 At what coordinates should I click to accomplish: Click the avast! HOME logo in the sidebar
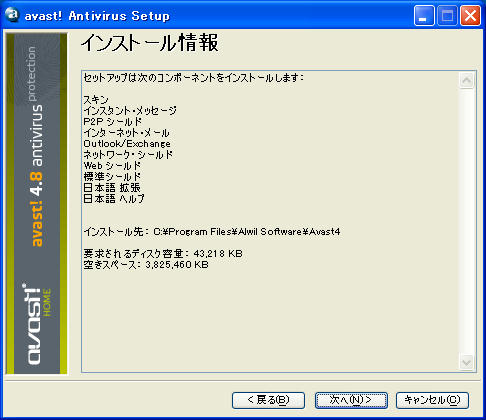click(x=38, y=324)
